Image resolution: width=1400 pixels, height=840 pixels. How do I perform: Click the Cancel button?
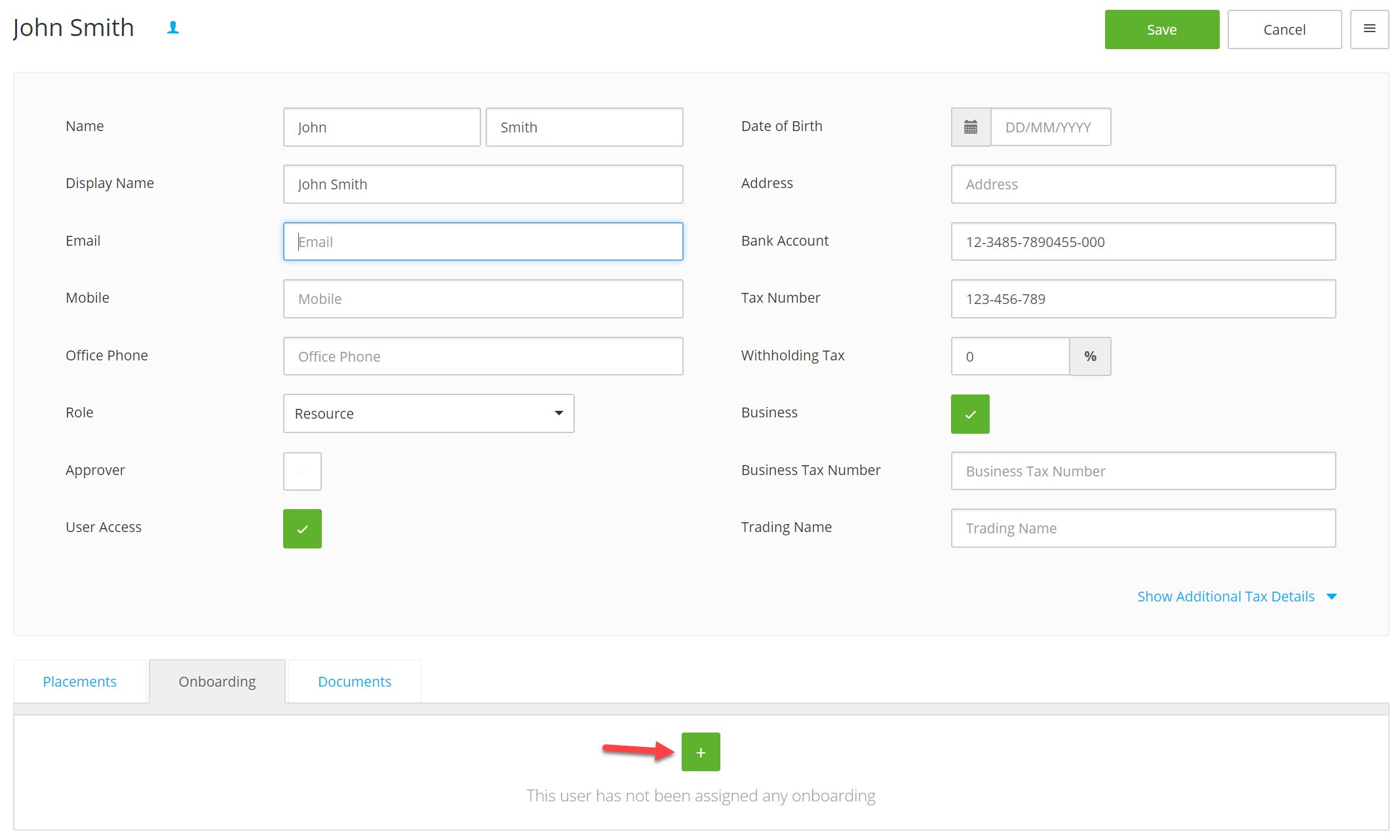click(1285, 29)
